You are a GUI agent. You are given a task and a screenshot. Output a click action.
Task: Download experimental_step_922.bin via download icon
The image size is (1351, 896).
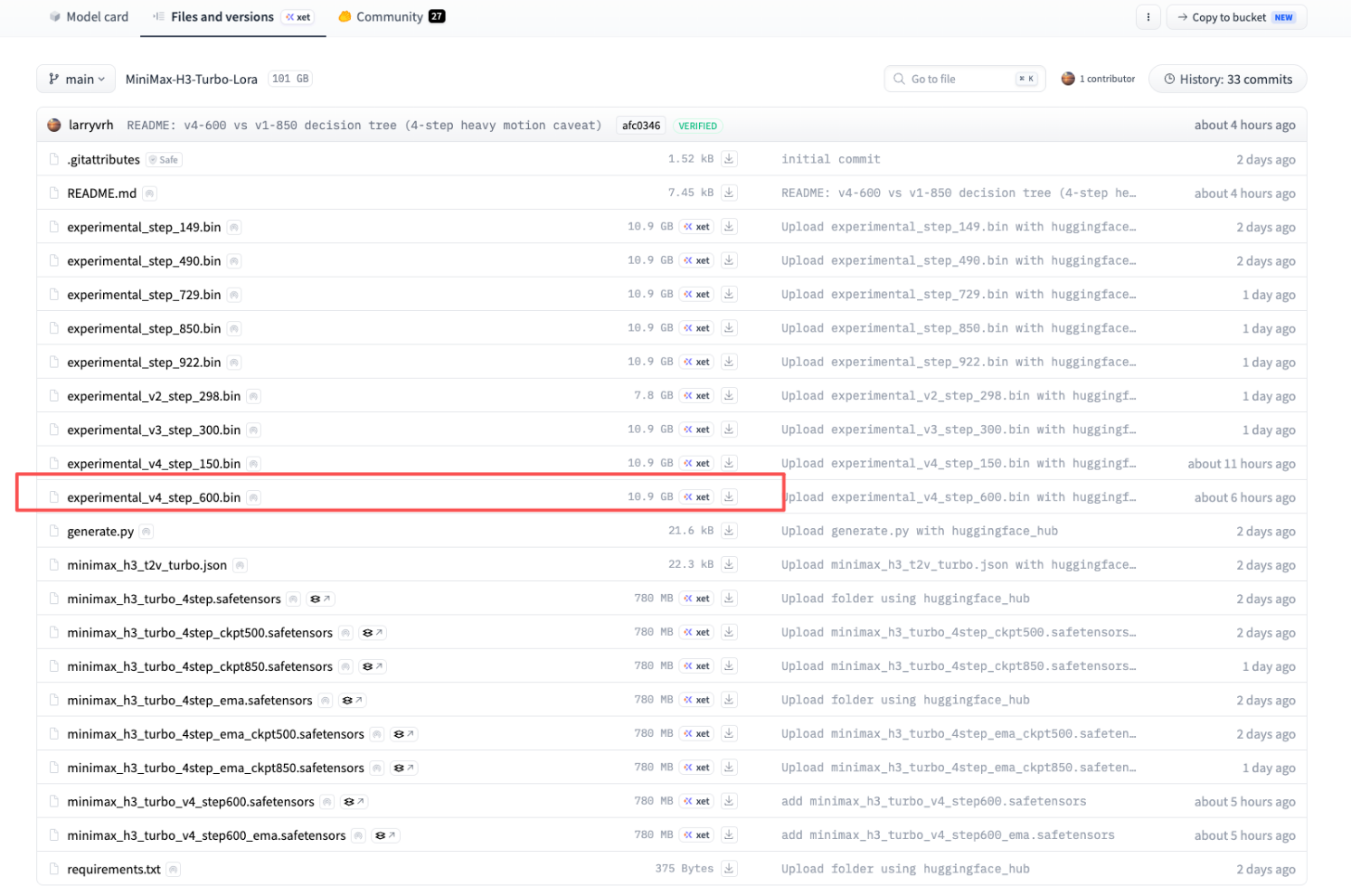(729, 362)
